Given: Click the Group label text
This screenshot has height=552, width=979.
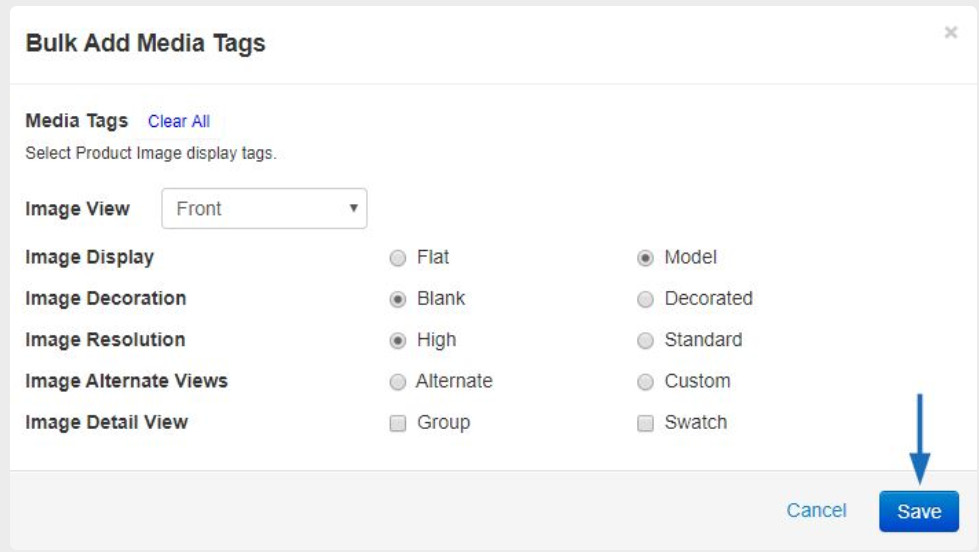Looking at the screenshot, I should [x=443, y=423].
